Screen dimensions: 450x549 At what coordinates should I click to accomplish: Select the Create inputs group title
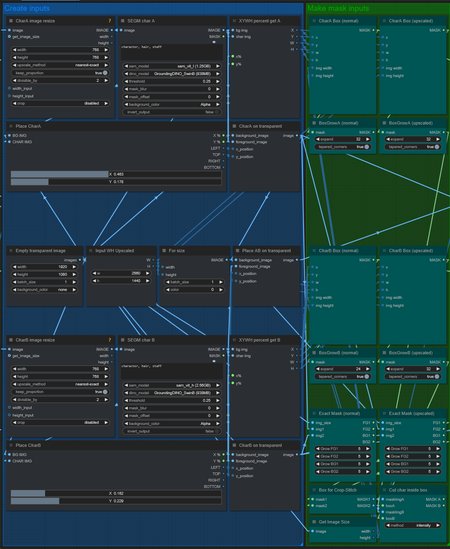pos(27,8)
